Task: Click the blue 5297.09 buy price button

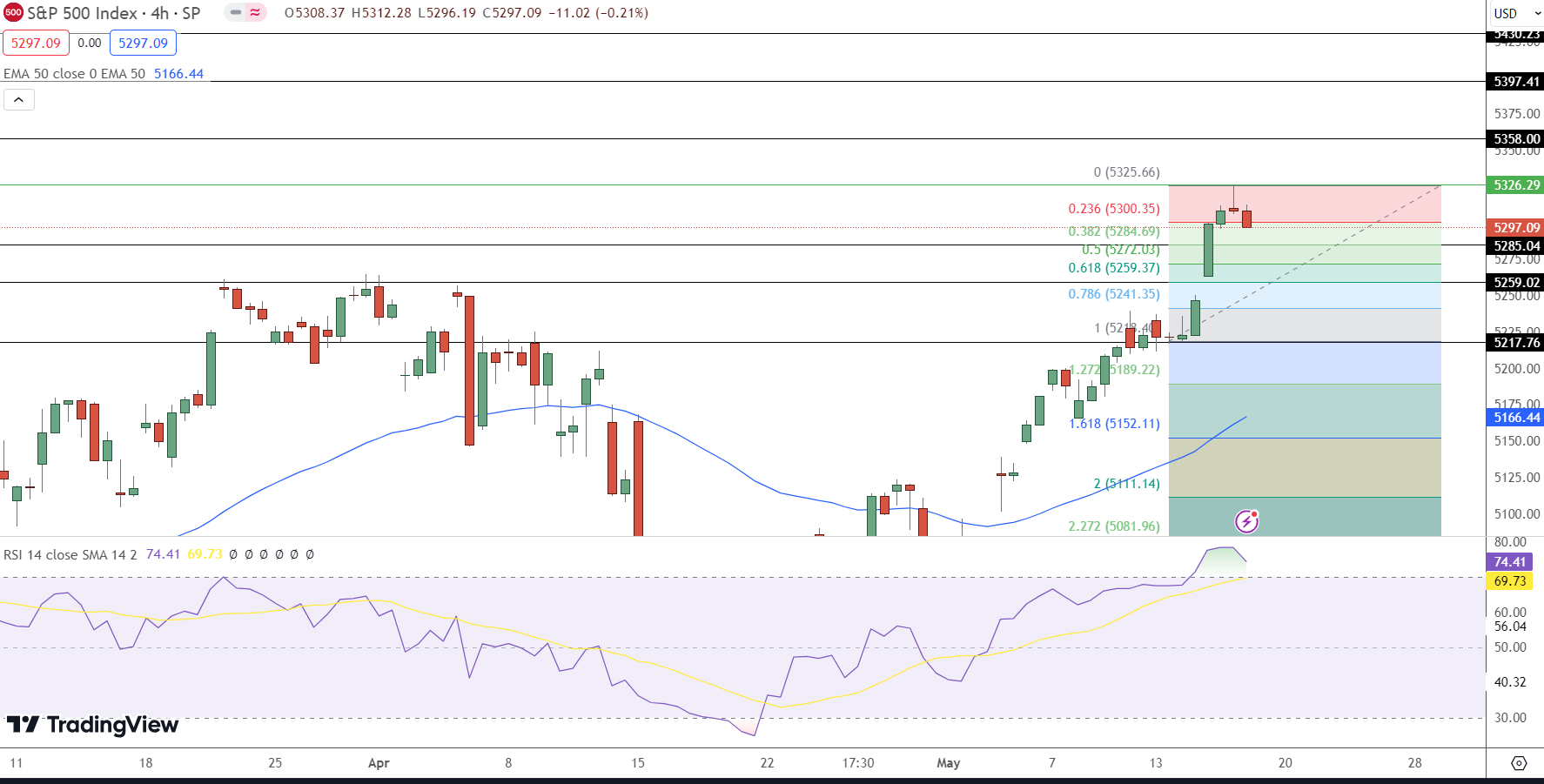Action: click(x=143, y=42)
